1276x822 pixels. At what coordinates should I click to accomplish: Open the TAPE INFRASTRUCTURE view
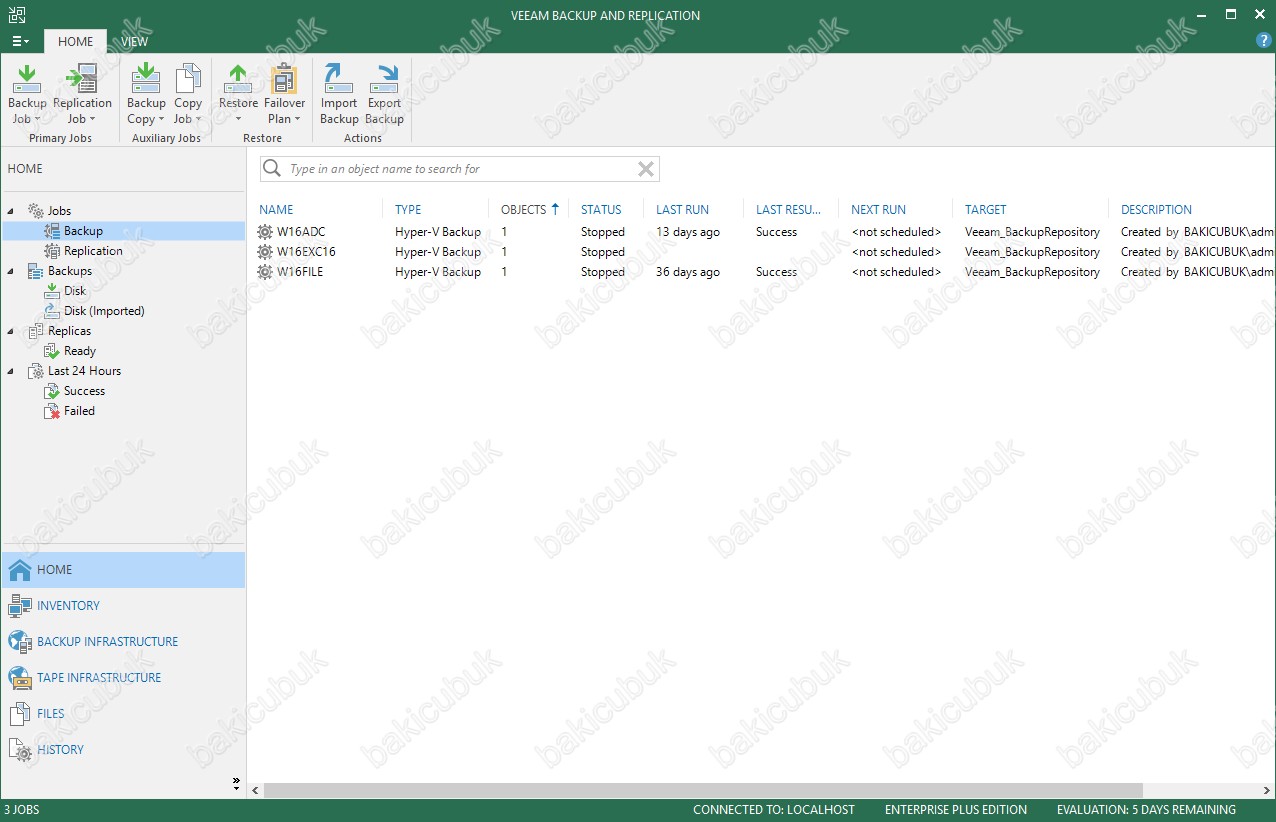coord(99,677)
